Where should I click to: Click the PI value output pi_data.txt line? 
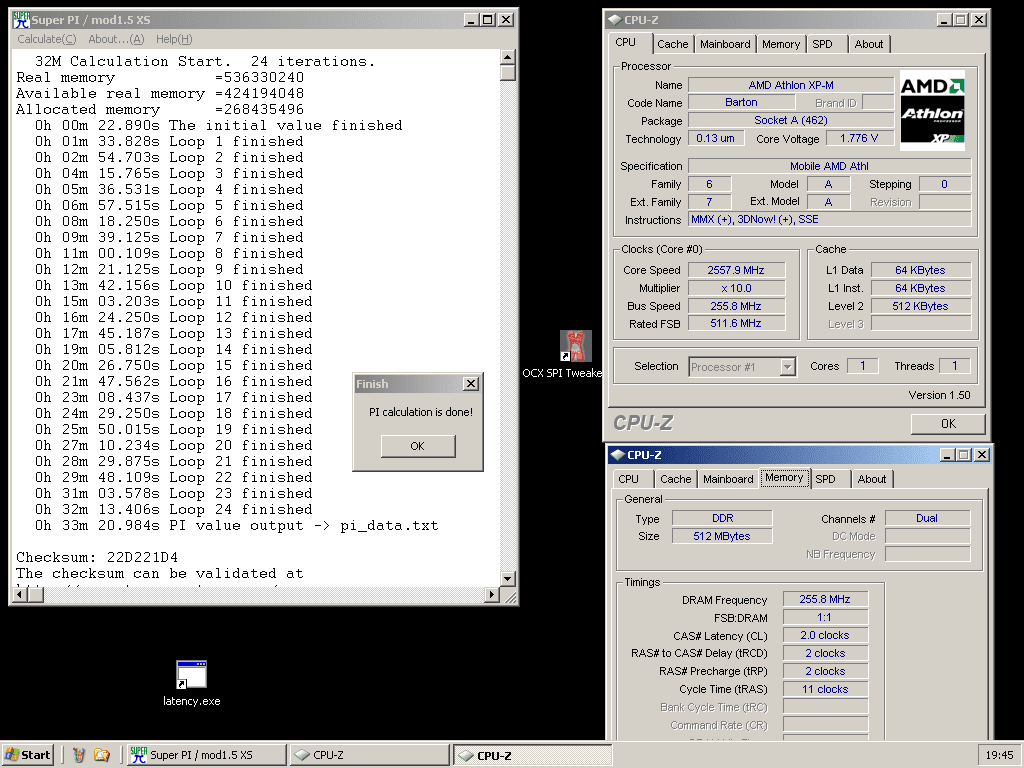click(x=236, y=526)
